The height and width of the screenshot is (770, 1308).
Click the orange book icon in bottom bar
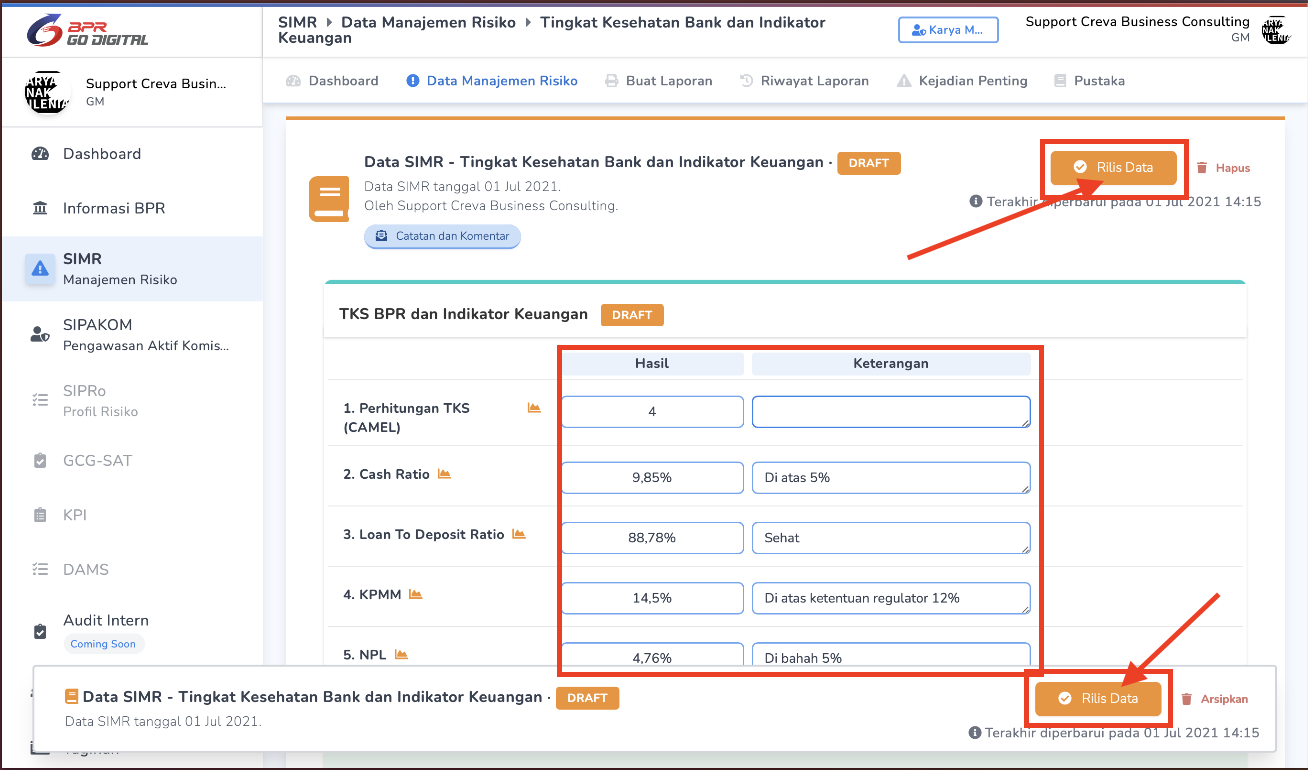click(71, 697)
